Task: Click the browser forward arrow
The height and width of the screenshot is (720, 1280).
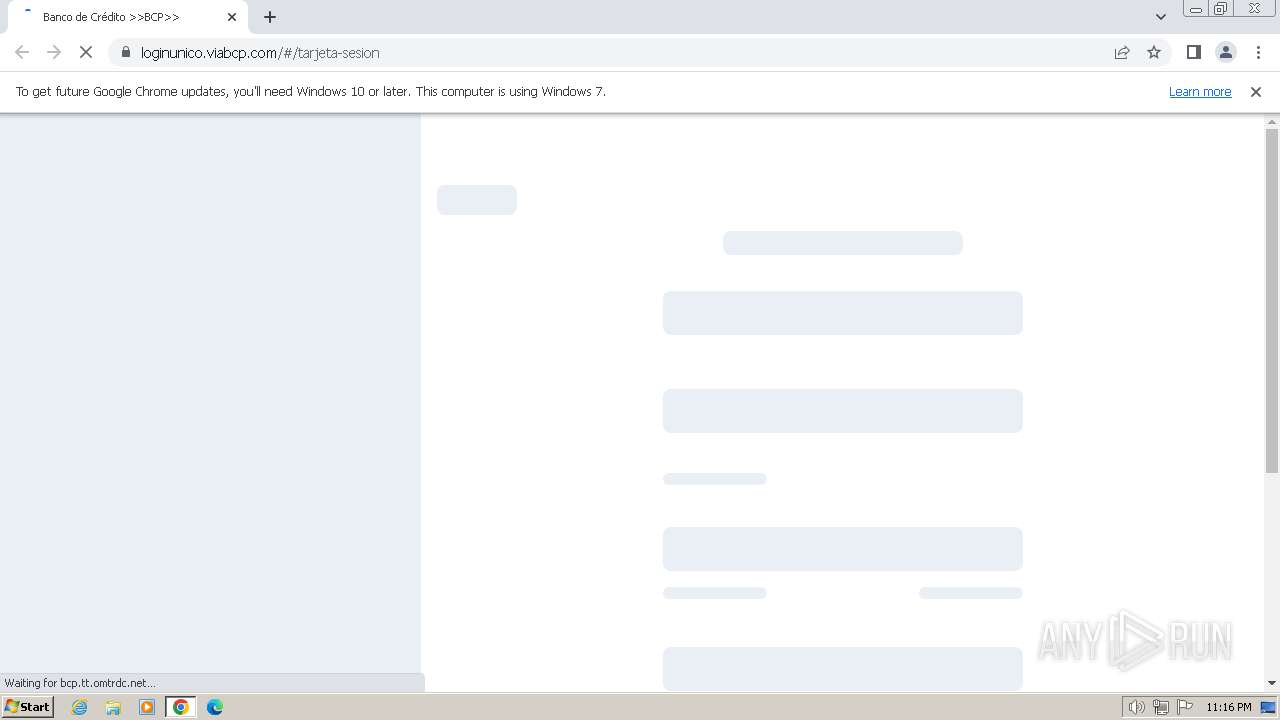Action: point(54,52)
